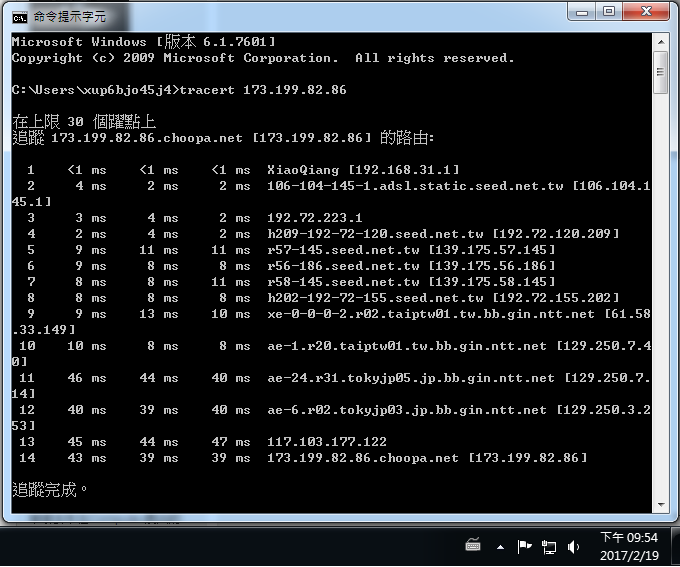
Task: Show hidden system tray icons
Action: click(500, 547)
